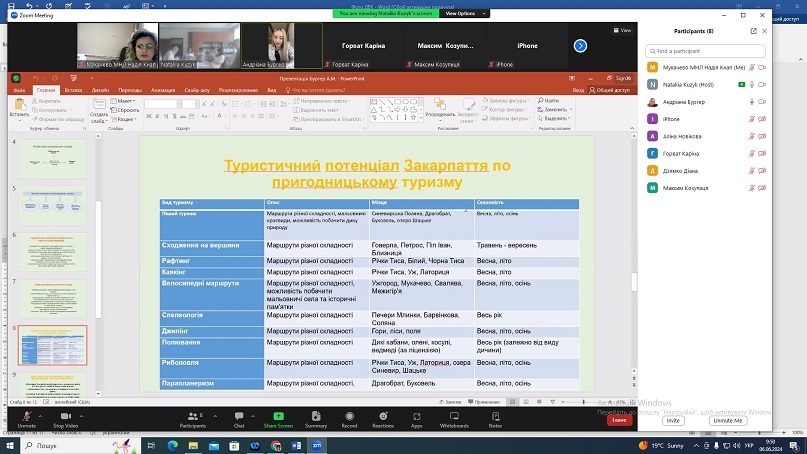The height and width of the screenshot is (454, 807).
Task: Select slide 6 thumbnail in PowerPoint pane
Action: tap(52, 252)
